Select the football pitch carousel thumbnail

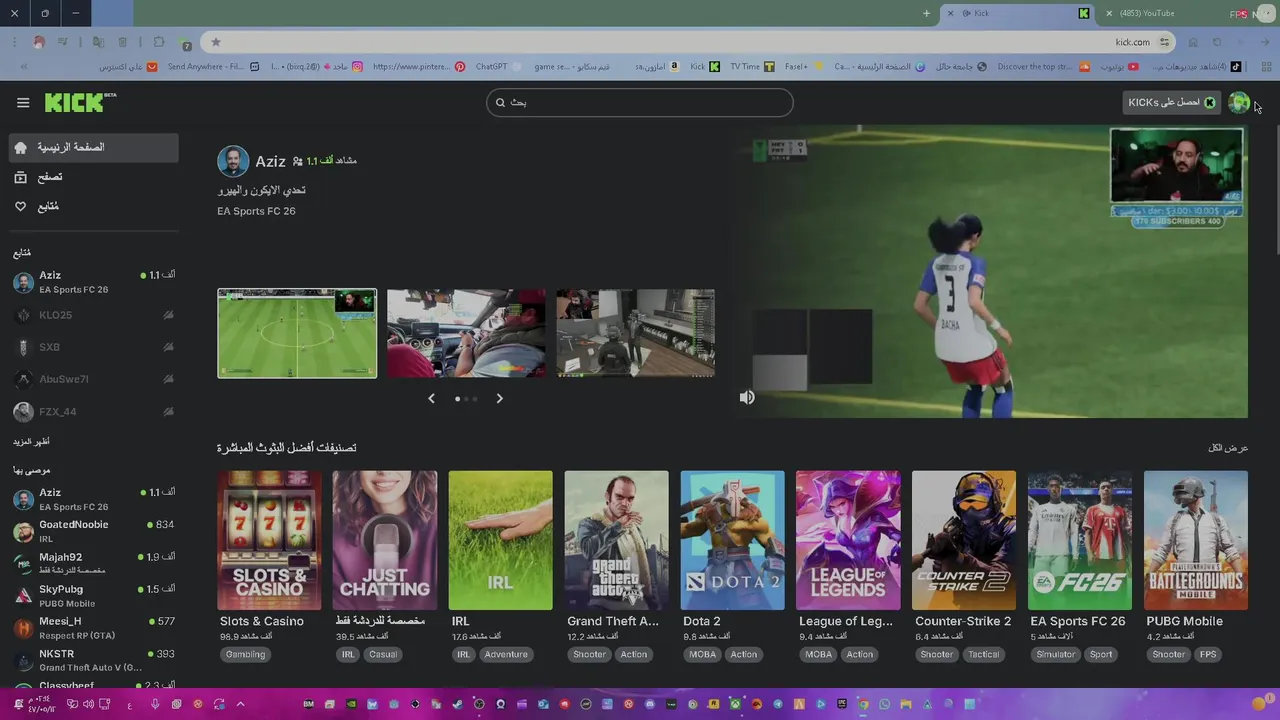[297, 334]
